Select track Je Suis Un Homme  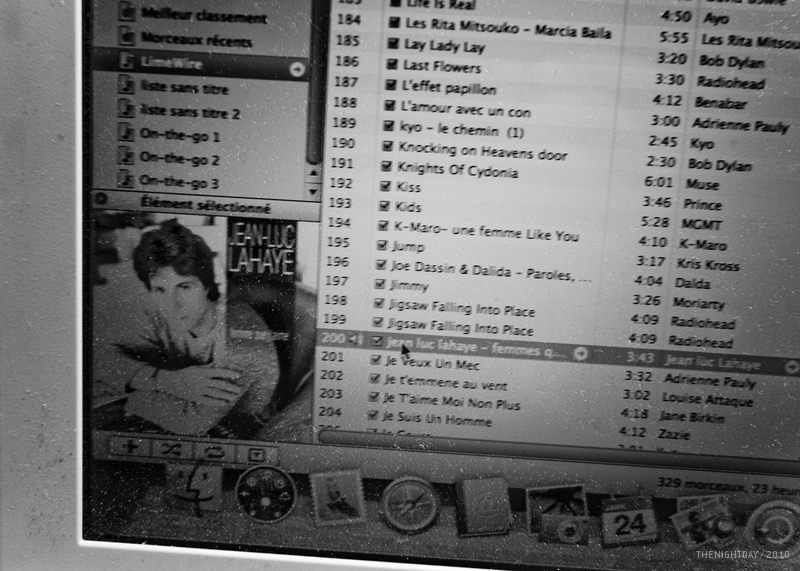pos(437,419)
